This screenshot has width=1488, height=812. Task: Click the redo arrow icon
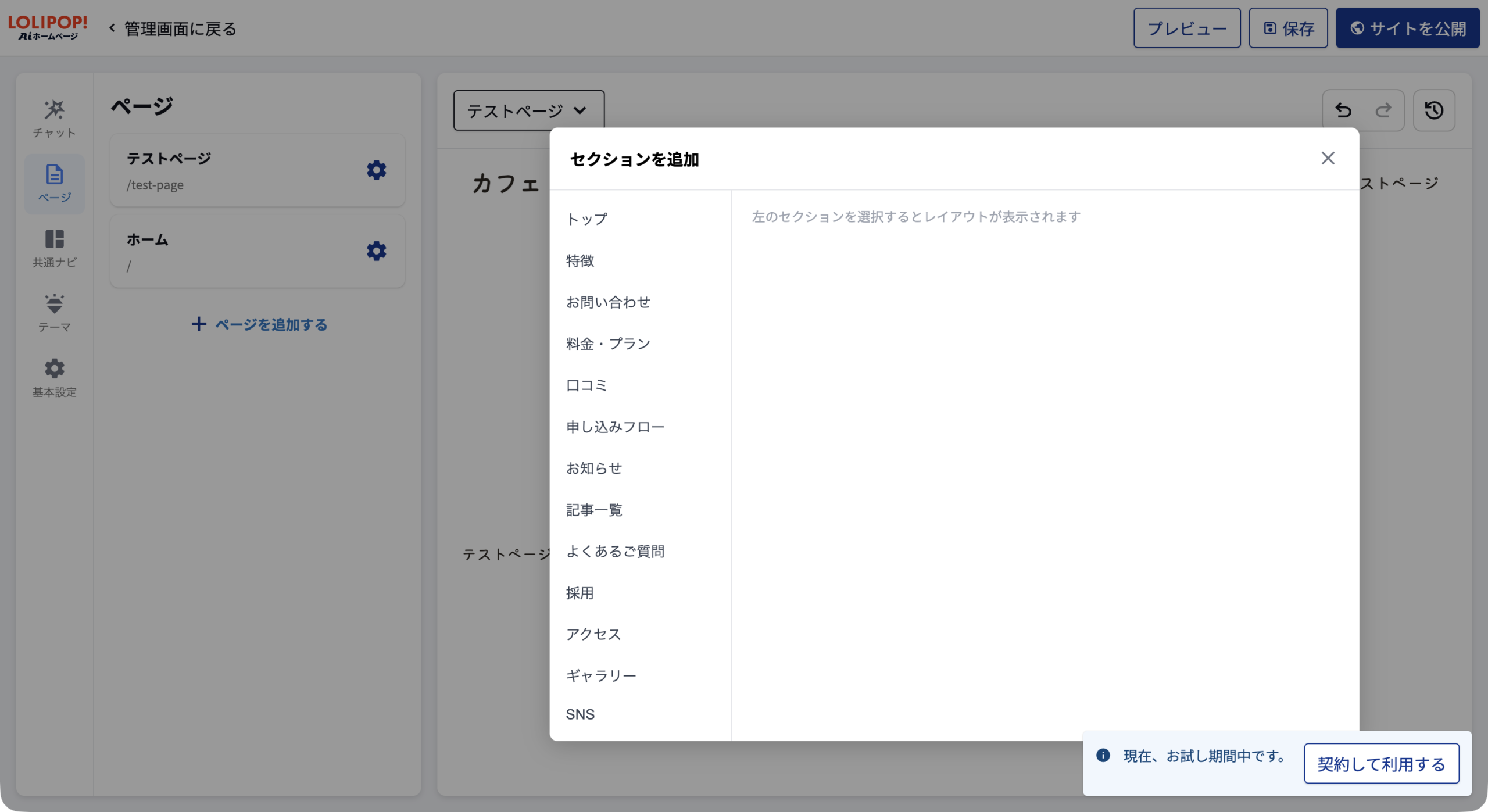click(1383, 110)
